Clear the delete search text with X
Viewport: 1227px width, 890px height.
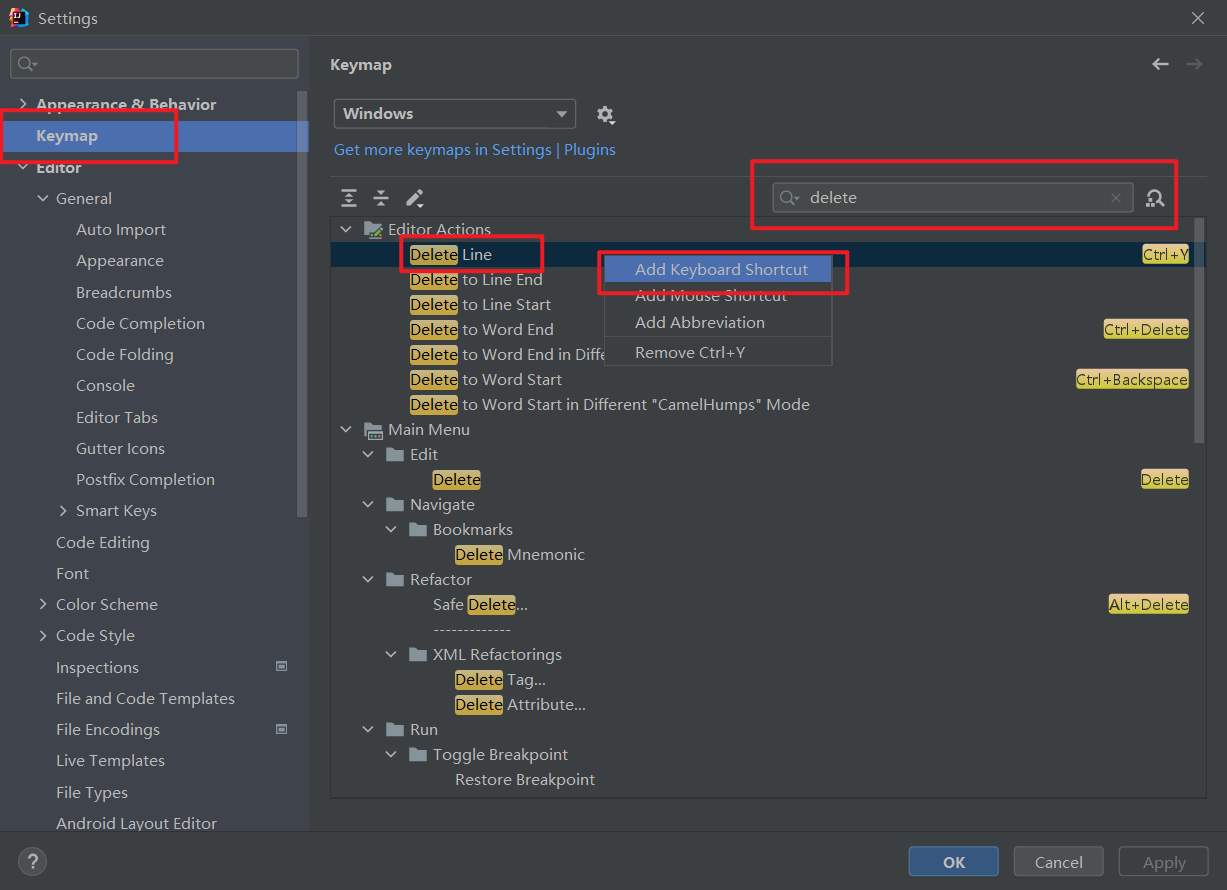(x=1116, y=198)
